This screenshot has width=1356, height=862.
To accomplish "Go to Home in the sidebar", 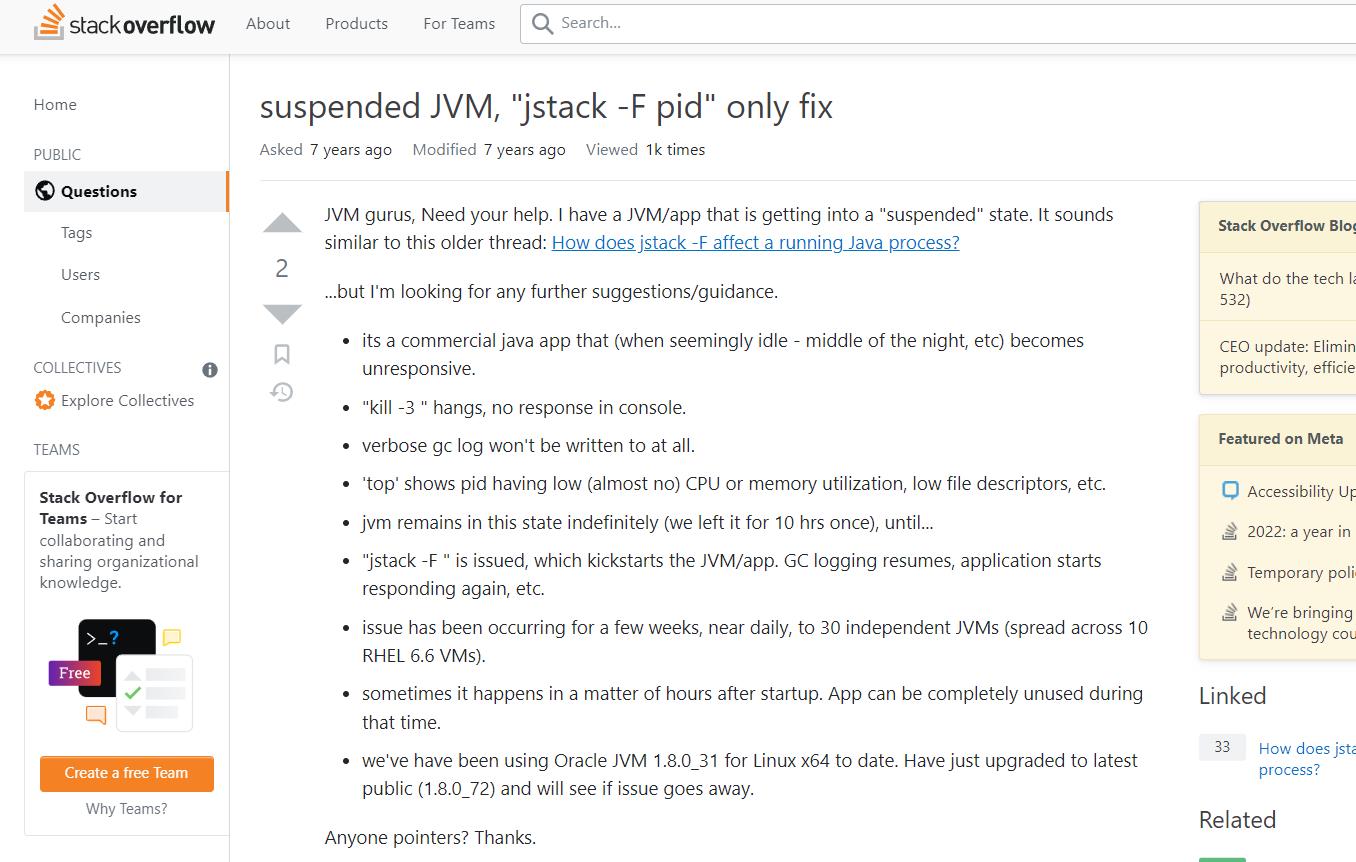I will pyautogui.click(x=55, y=104).
